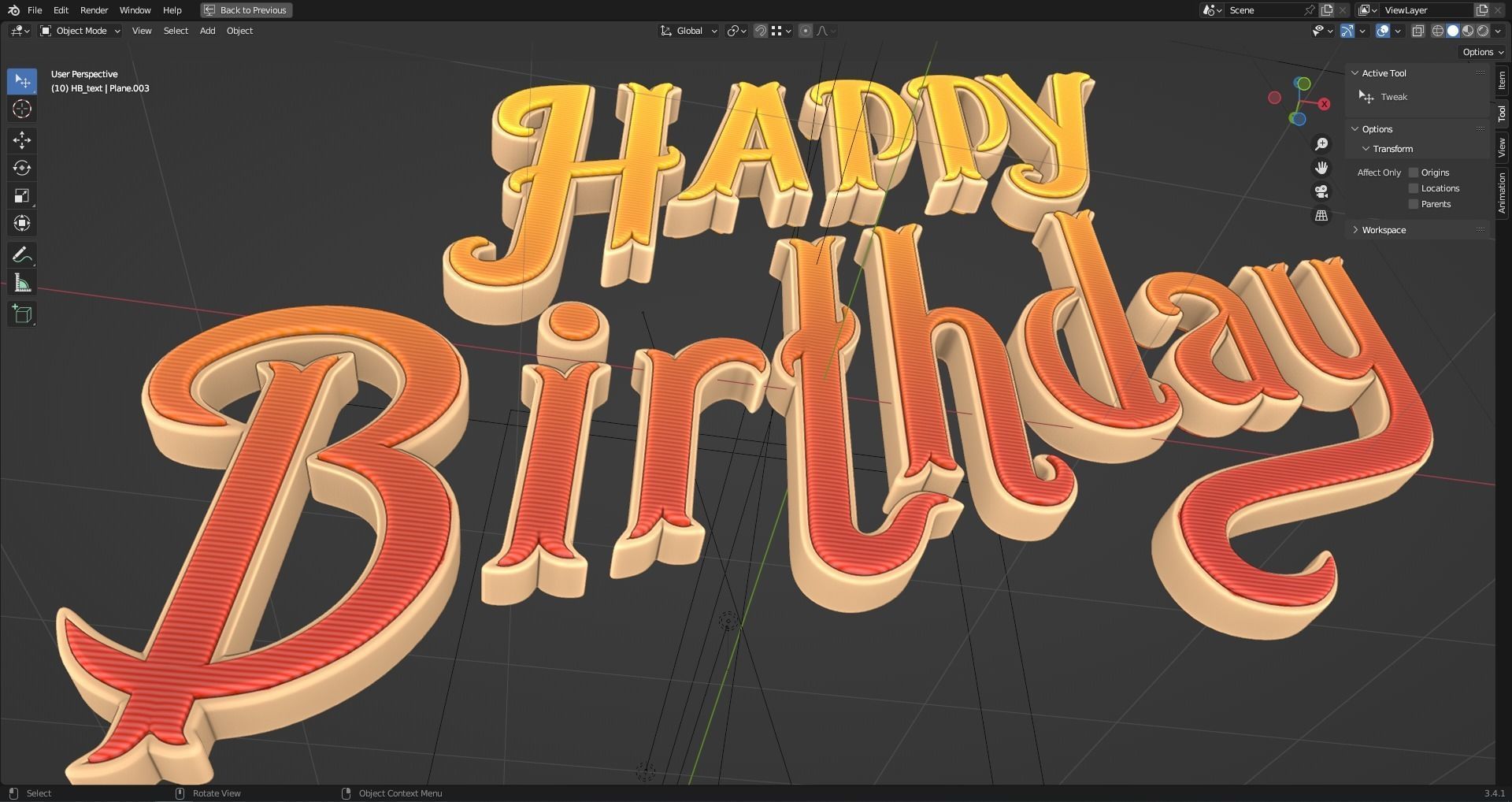
Task: Click the zoom icon in the viewport
Action: [x=1322, y=143]
